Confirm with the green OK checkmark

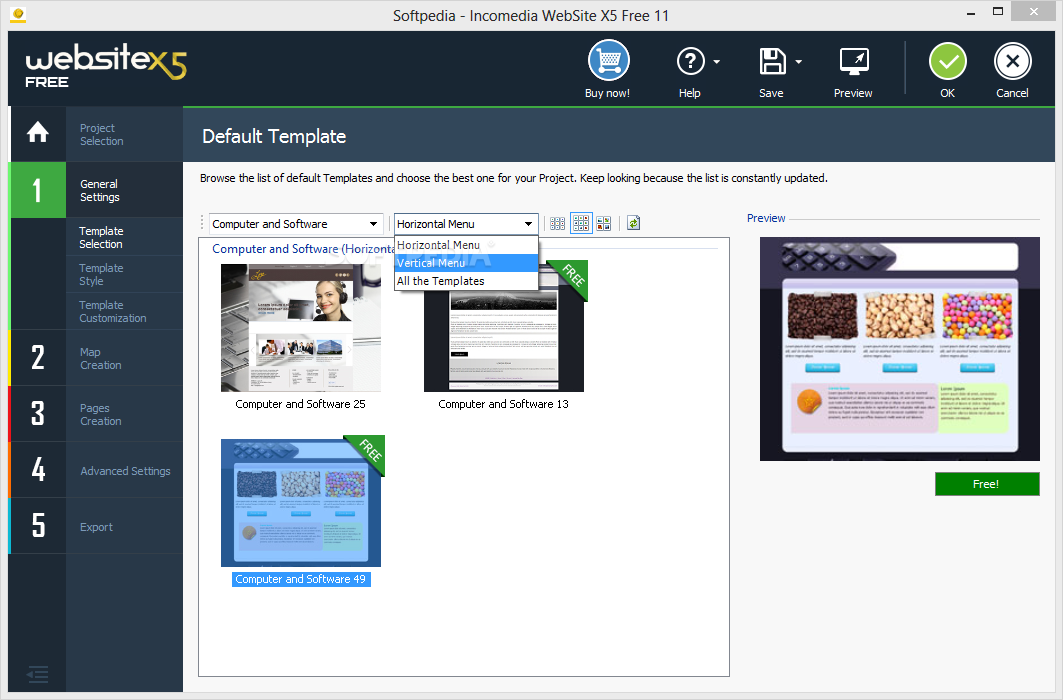tap(947, 62)
